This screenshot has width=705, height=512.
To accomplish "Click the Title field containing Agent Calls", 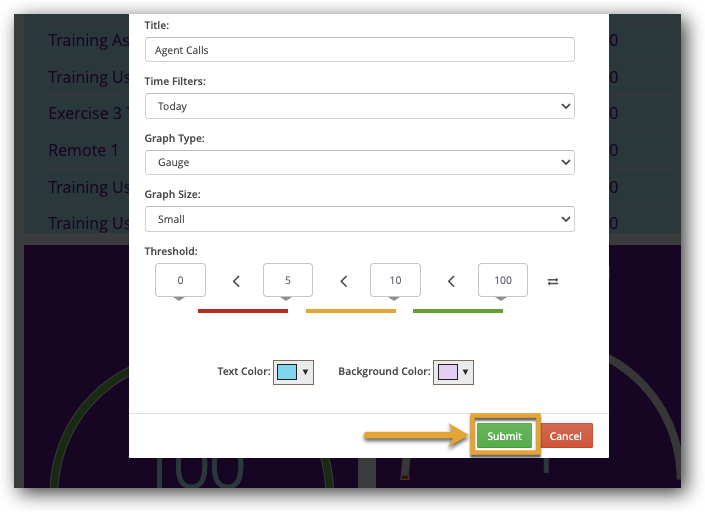I will click(x=359, y=50).
